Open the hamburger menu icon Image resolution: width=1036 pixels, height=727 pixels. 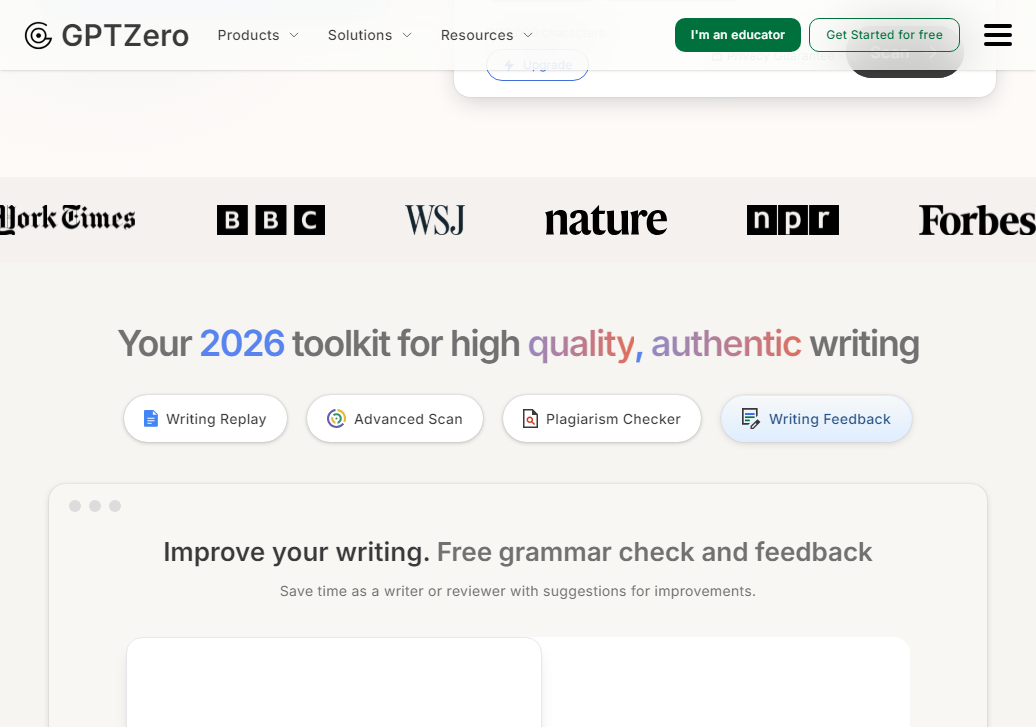(x=997, y=35)
